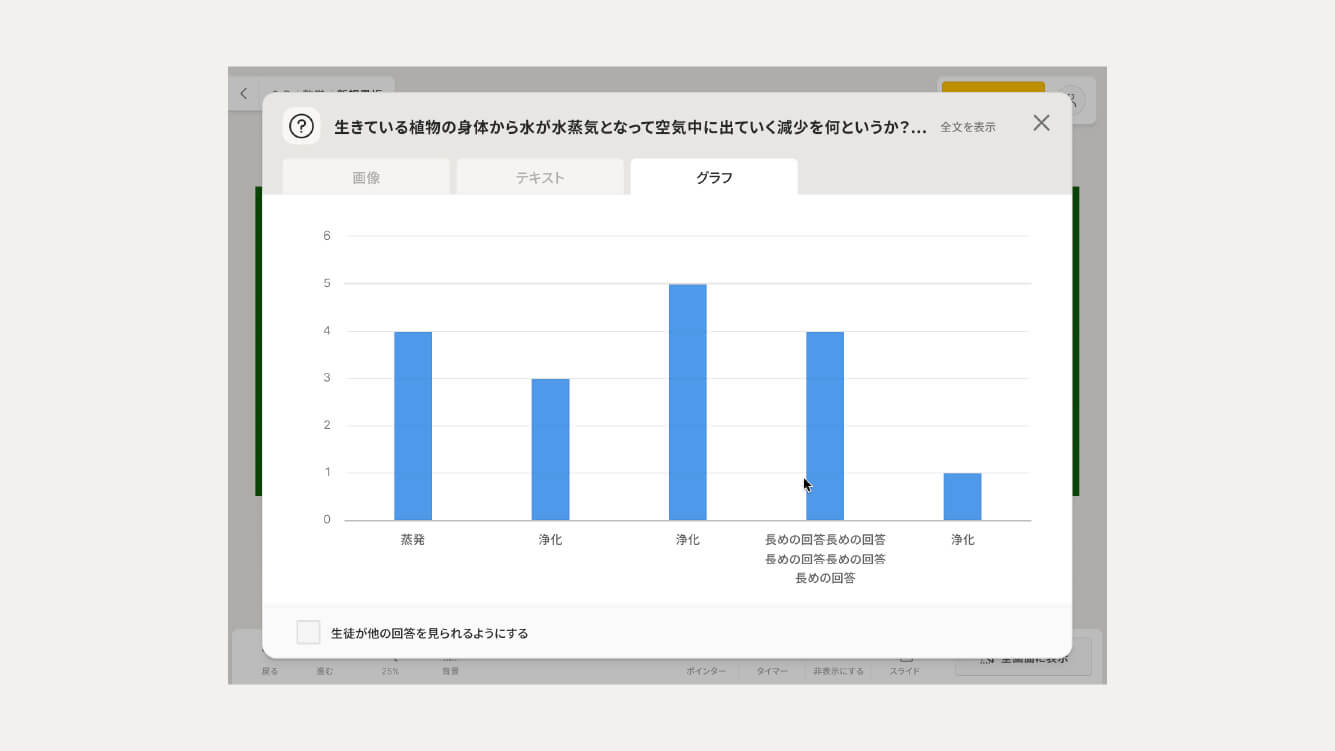Click the 長めの回答 bar in the chart

[825, 425]
